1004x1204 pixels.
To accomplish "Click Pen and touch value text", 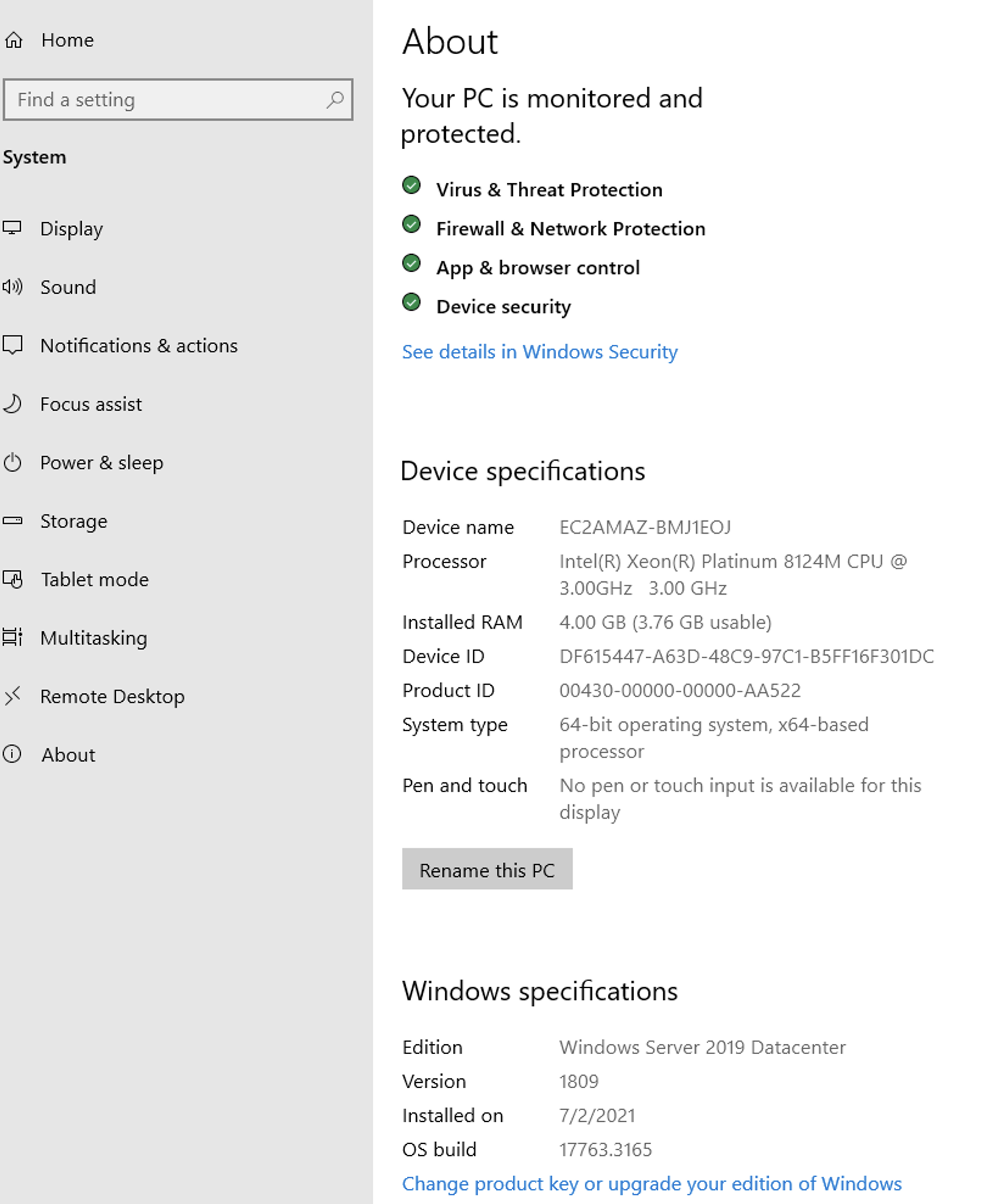I will (x=740, y=799).
